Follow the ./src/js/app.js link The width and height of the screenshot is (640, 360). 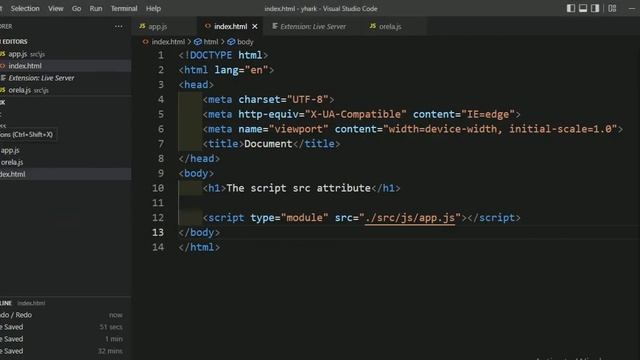pyautogui.click(x=410, y=218)
